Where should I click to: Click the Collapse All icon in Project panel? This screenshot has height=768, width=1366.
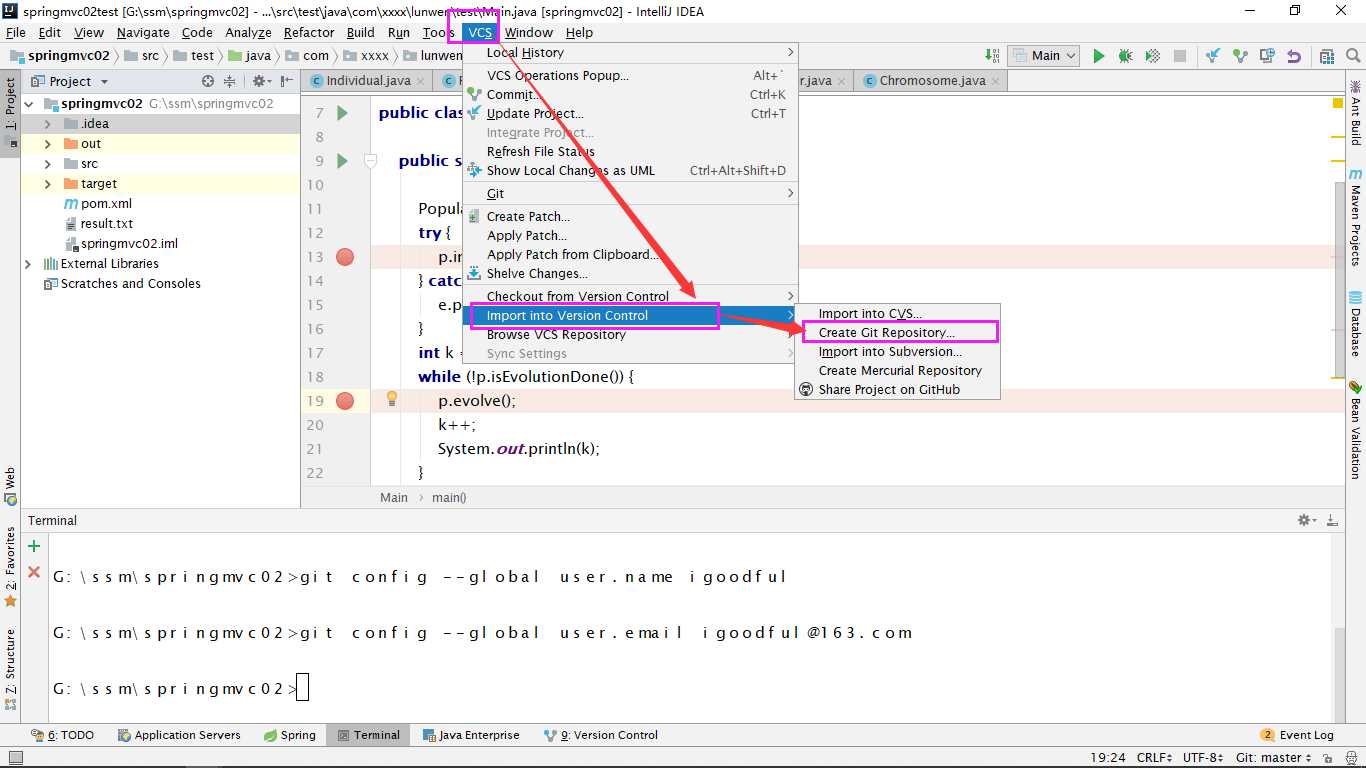tap(230, 81)
